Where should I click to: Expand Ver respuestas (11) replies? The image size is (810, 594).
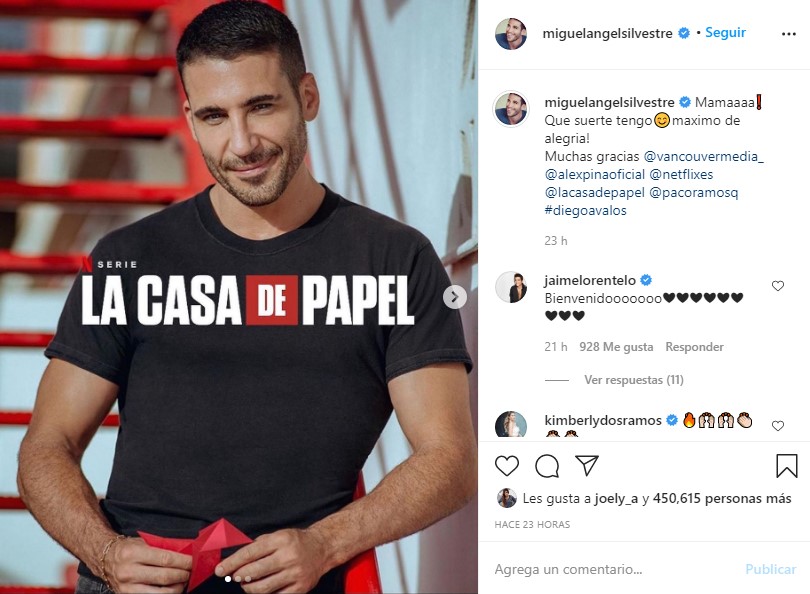[634, 380]
